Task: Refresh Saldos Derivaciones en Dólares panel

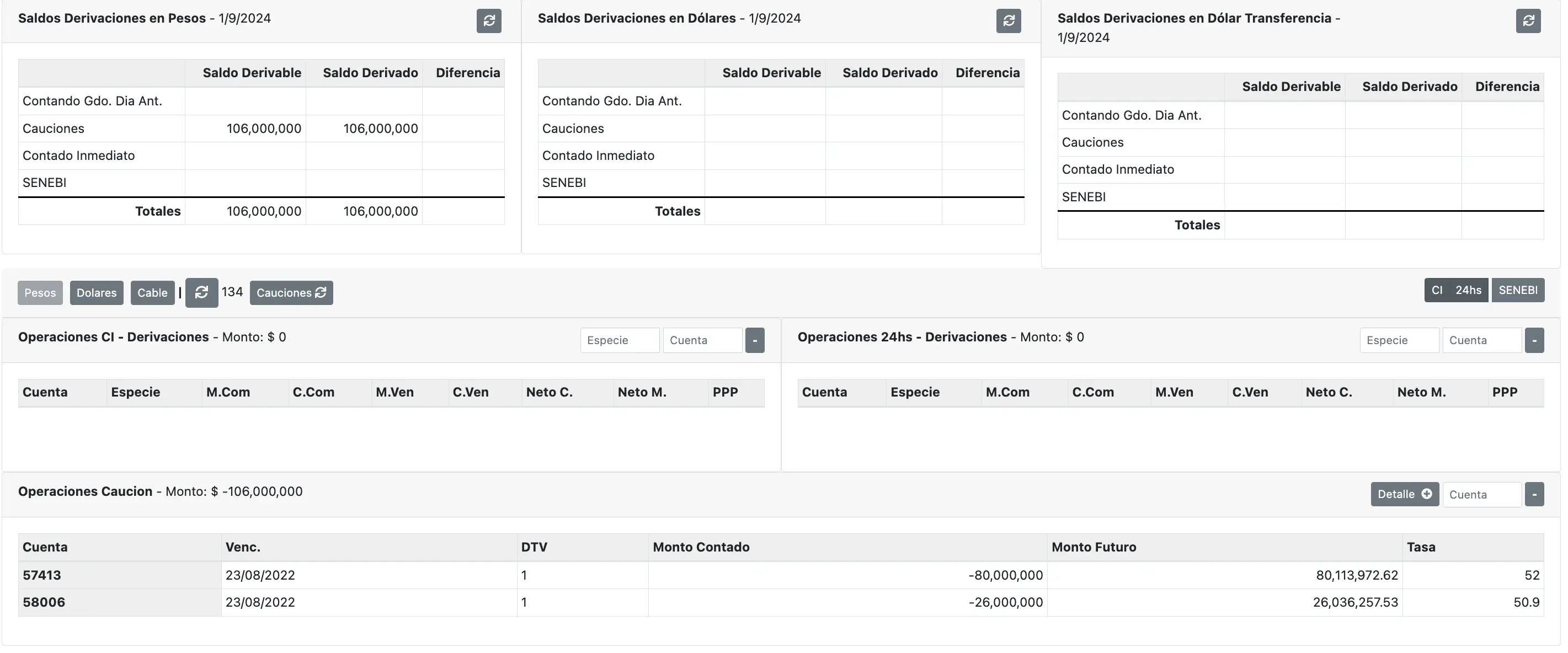Action: point(1008,21)
